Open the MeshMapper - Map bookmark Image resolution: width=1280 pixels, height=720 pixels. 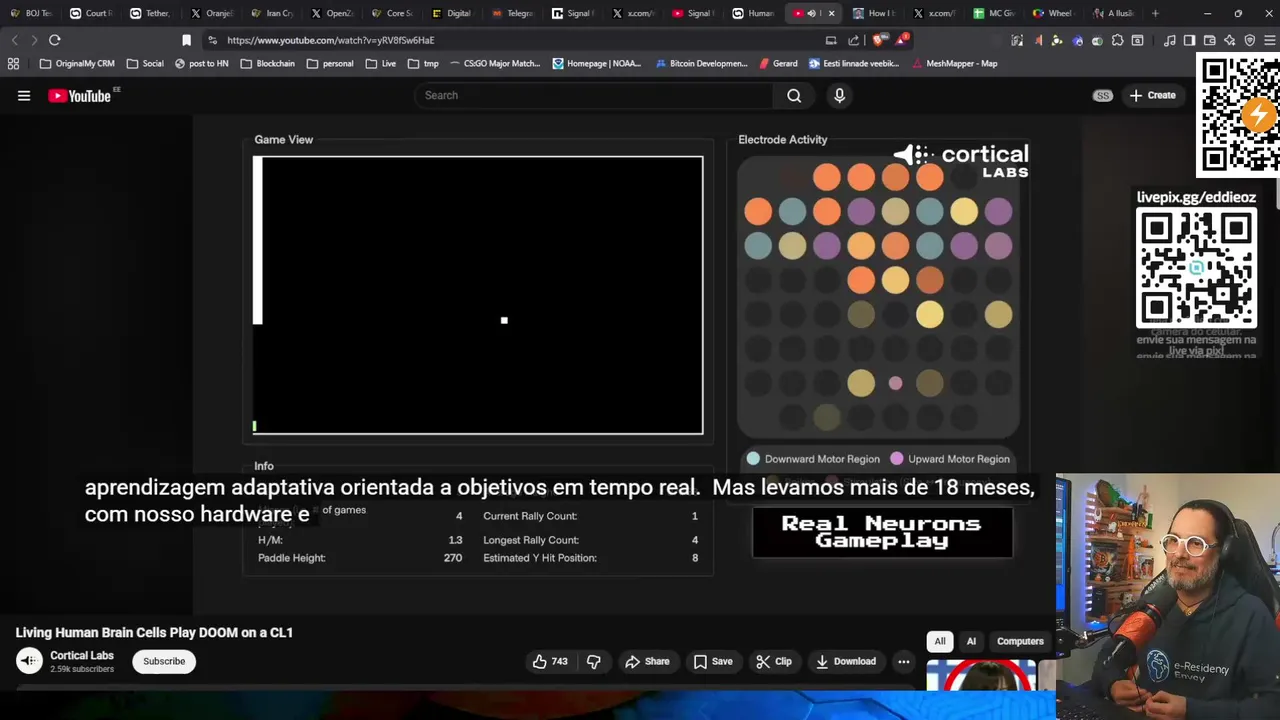click(954, 63)
